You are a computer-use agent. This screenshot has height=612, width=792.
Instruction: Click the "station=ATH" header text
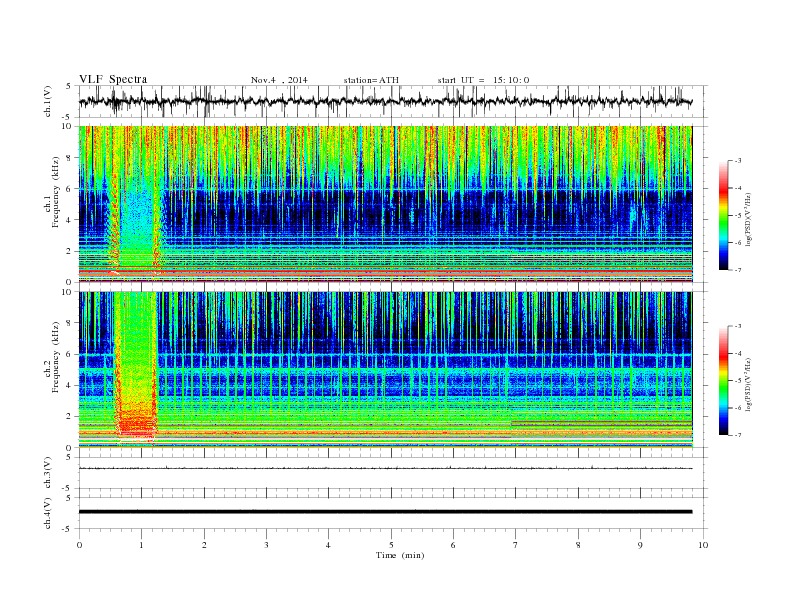(x=371, y=80)
